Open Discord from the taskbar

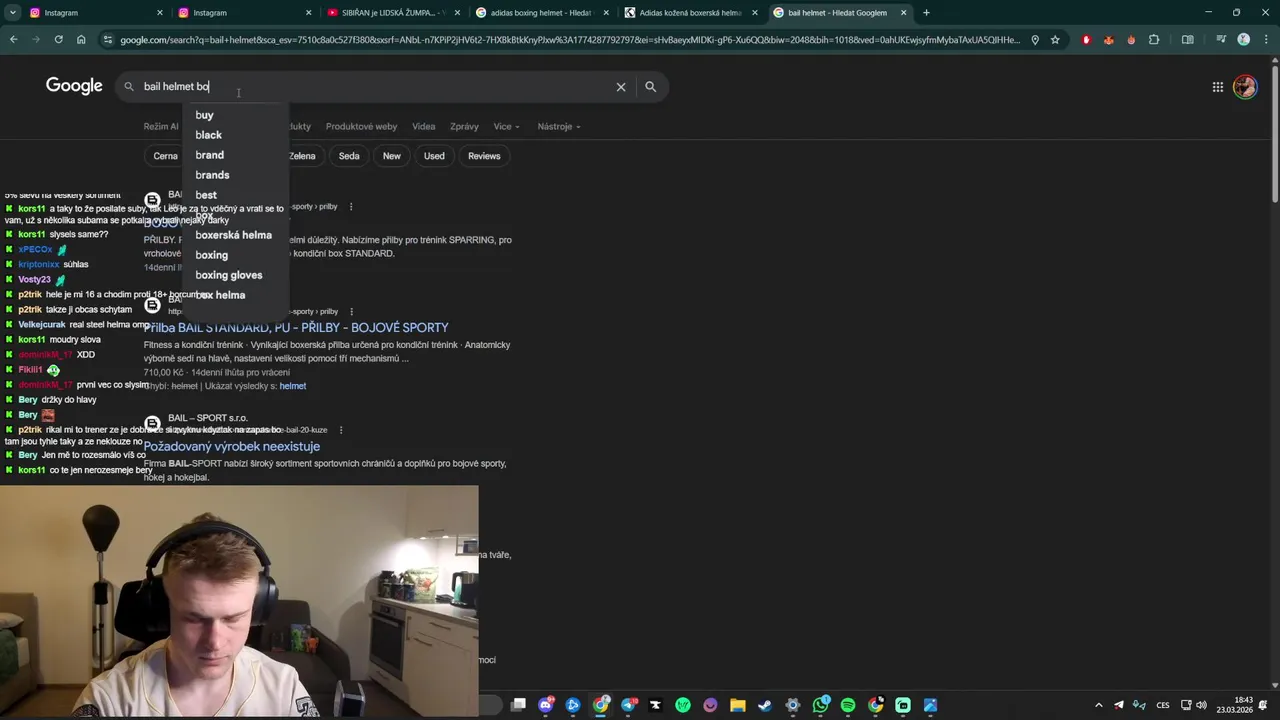point(546,705)
